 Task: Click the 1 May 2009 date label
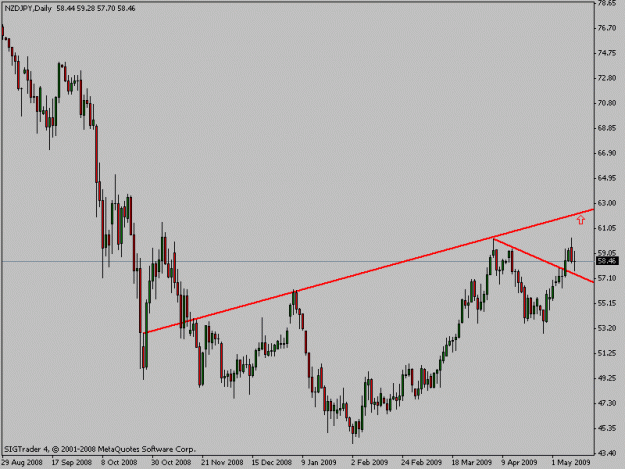tap(571, 463)
